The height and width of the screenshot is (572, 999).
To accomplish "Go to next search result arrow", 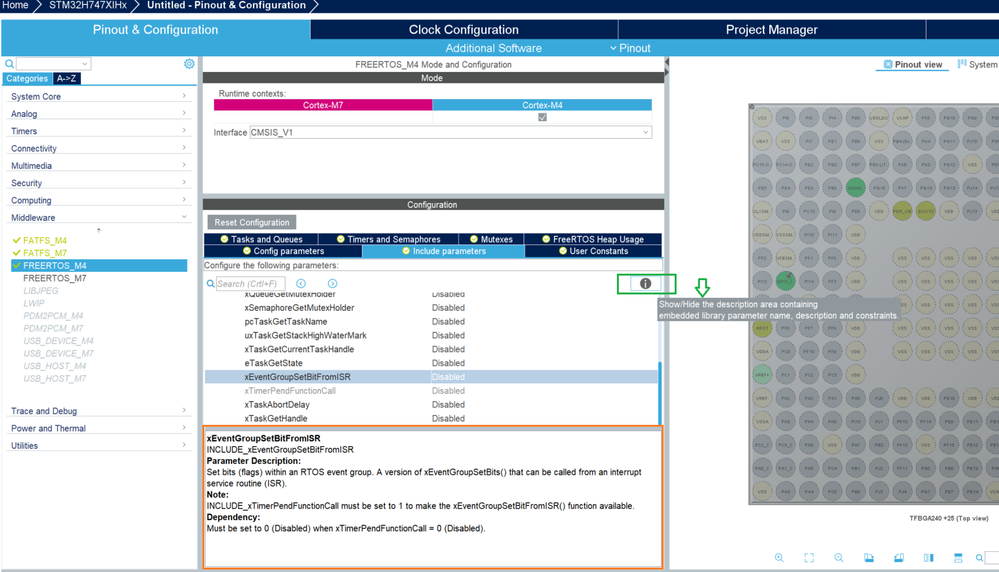I will tap(333, 283).
